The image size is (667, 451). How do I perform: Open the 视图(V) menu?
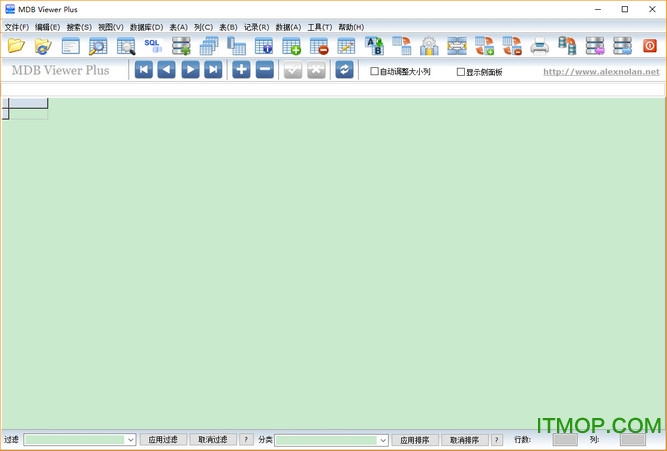(111, 27)
